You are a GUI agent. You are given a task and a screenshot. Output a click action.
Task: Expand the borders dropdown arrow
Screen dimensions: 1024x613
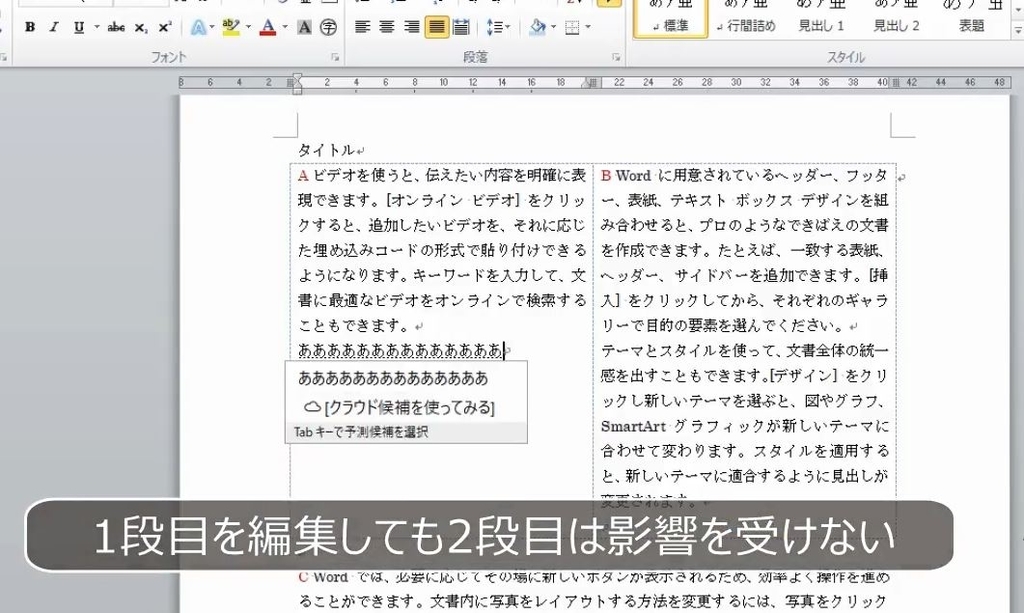click(x=588, y=27)
